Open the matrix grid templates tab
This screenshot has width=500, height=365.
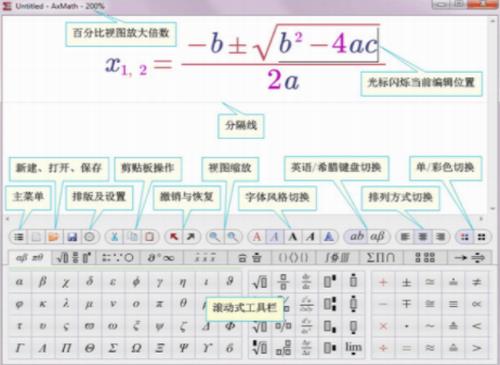pyautogui.click(x=425, y=258)
